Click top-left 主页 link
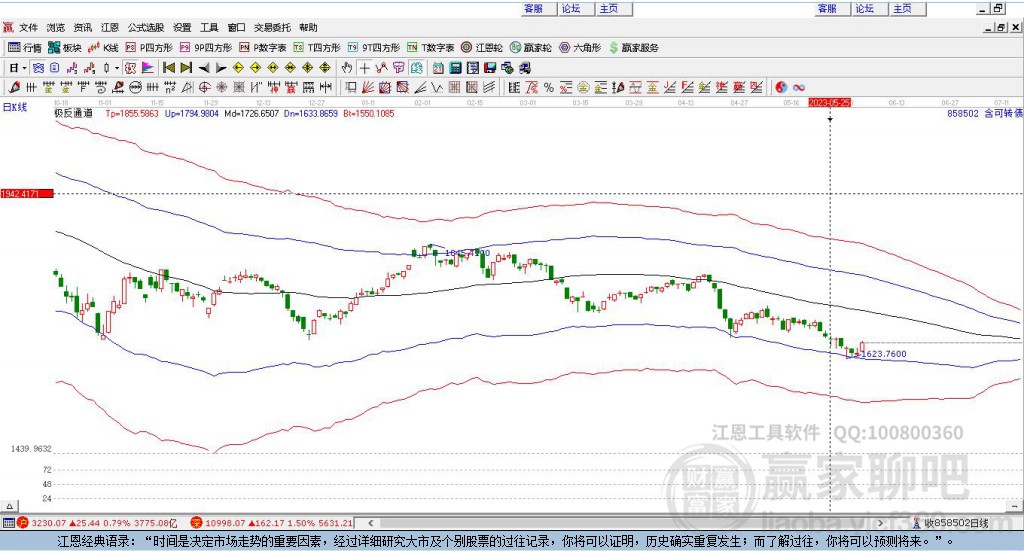Screen dimensions: 1024x551 click(x=609, y=8)
